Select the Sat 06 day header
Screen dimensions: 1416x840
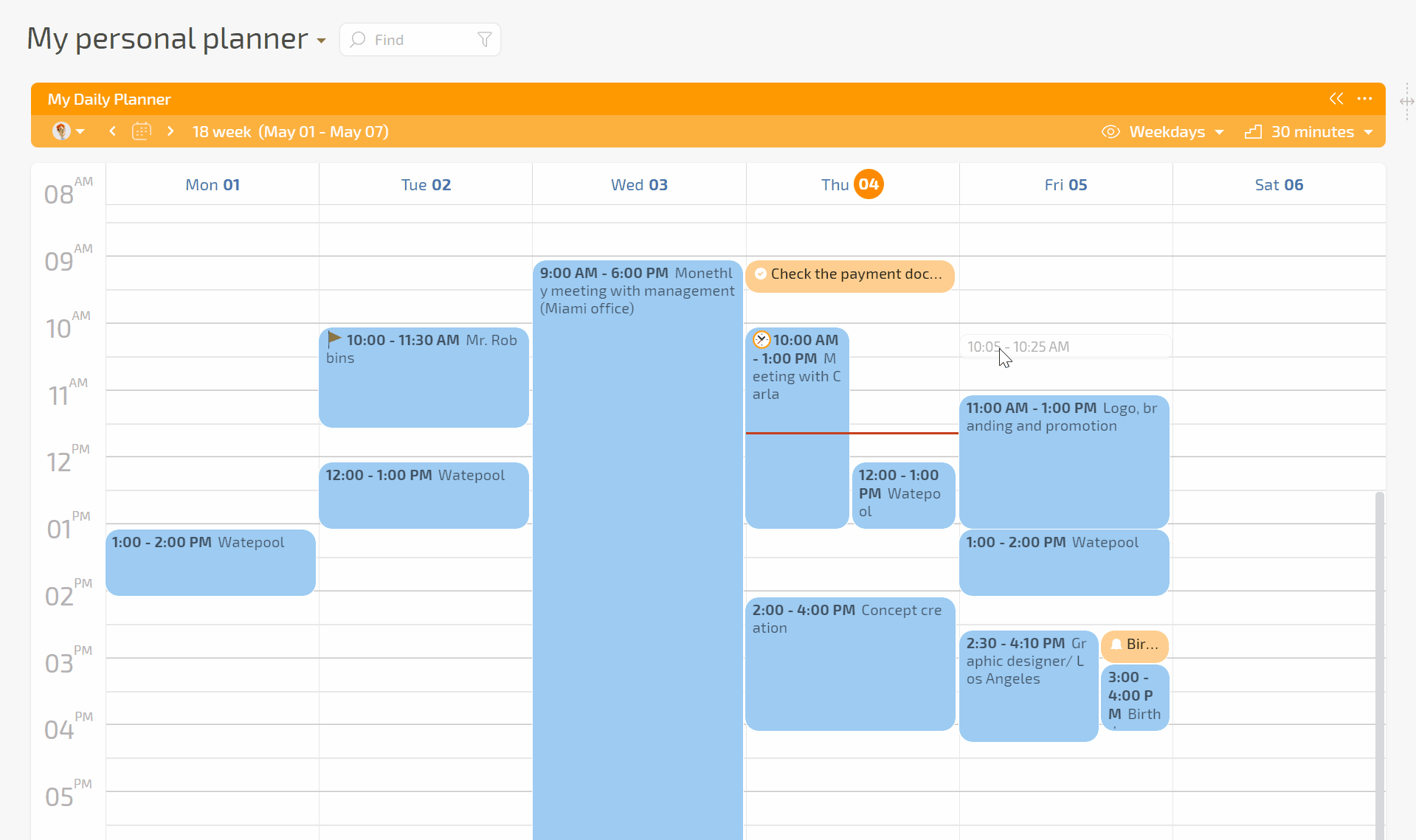tap(1278, 184)
